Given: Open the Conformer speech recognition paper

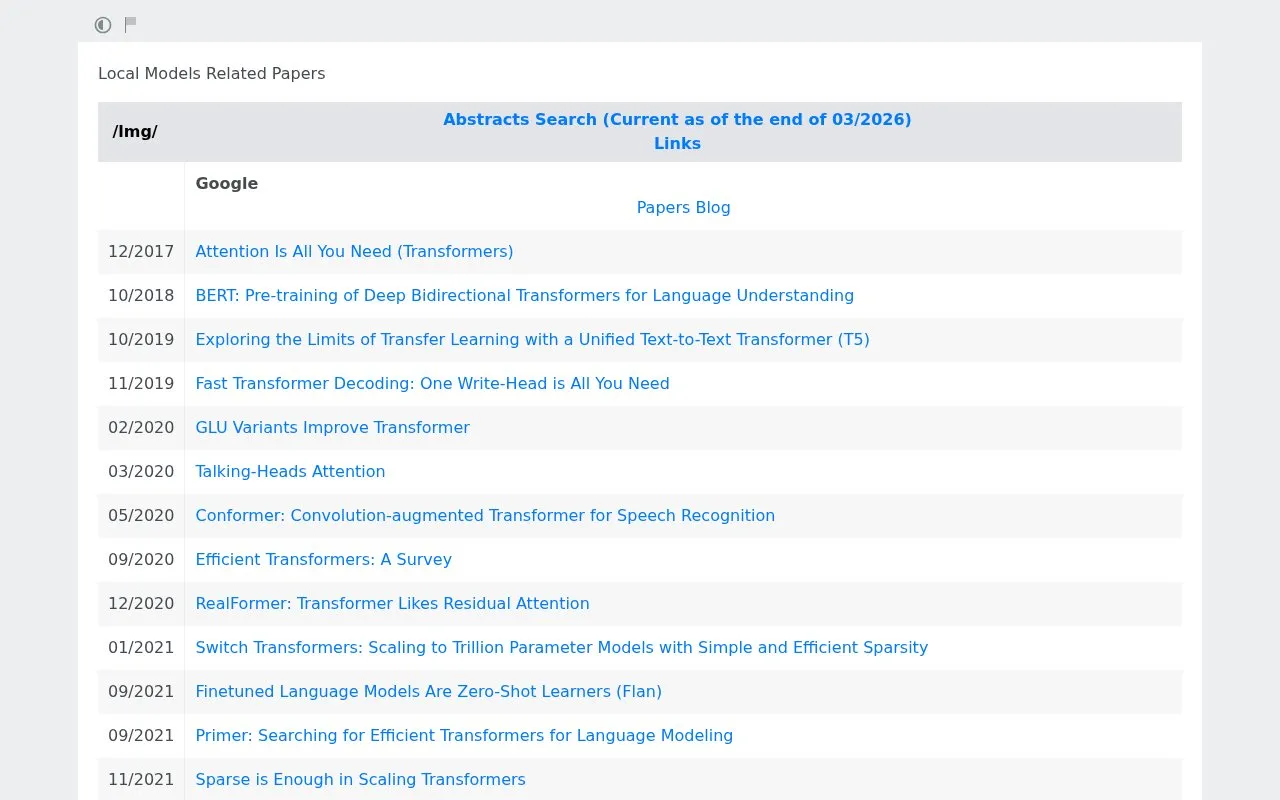Looking at the screenshot, I should 485,515.
